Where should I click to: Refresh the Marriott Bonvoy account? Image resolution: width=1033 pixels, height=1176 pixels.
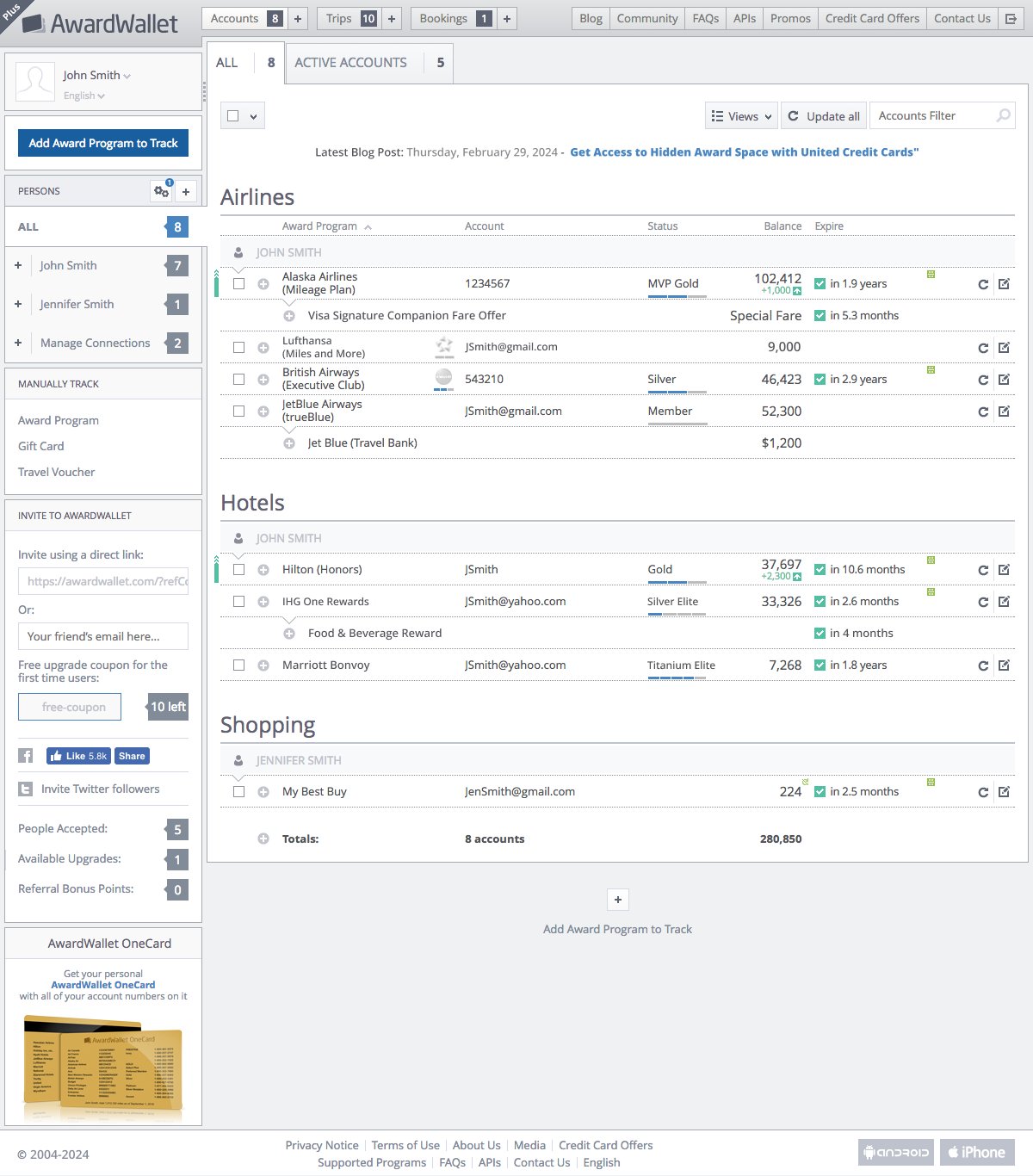tap(983, 665)
